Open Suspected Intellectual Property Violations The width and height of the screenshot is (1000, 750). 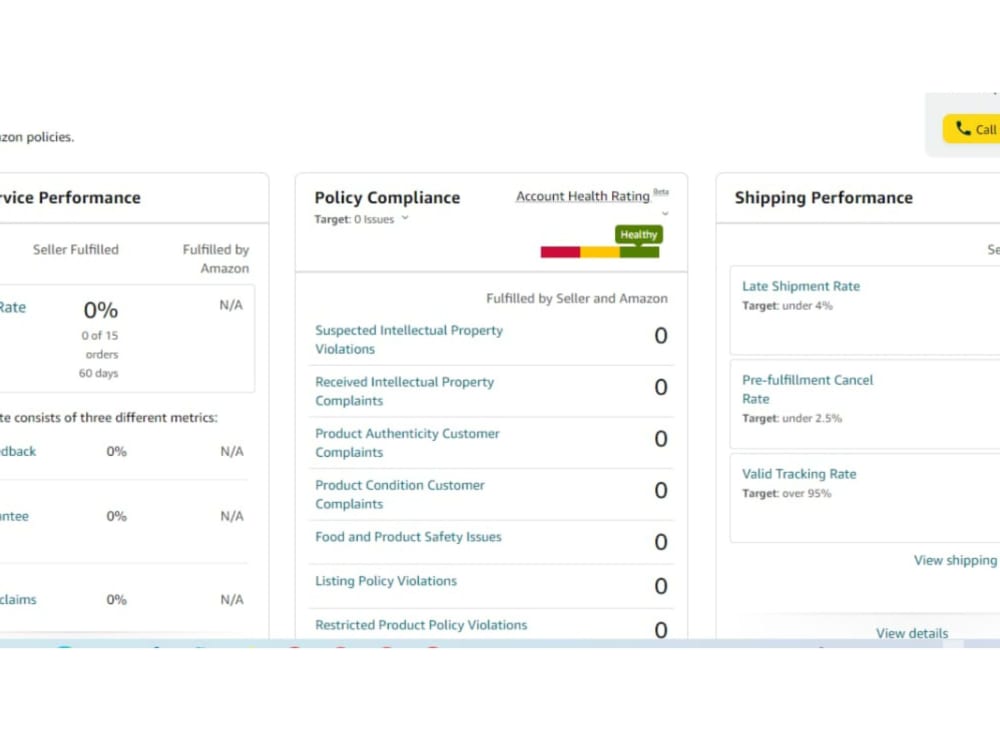click(409, 339)
